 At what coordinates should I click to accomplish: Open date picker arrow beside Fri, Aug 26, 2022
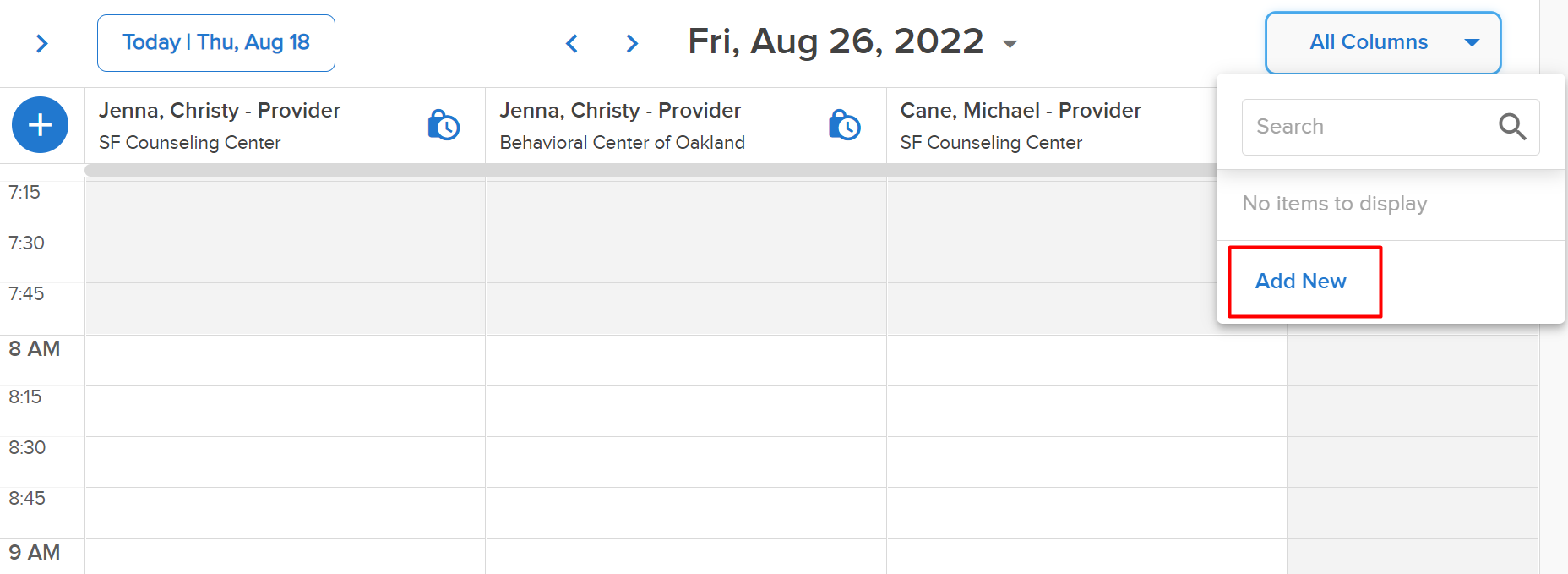point(1010,44)
